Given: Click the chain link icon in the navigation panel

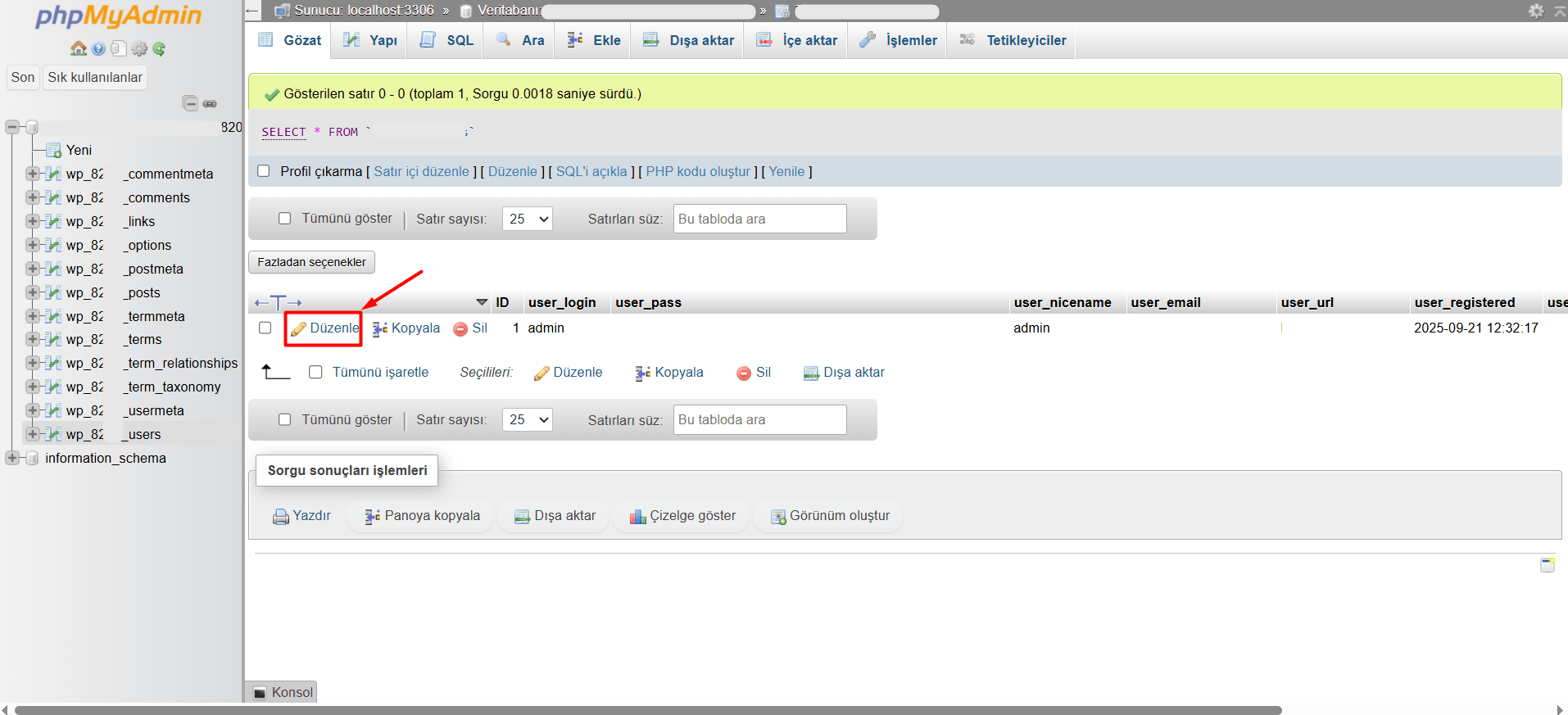Looking at the screenshot, I should pyautogui.click(x=210, y=103).
